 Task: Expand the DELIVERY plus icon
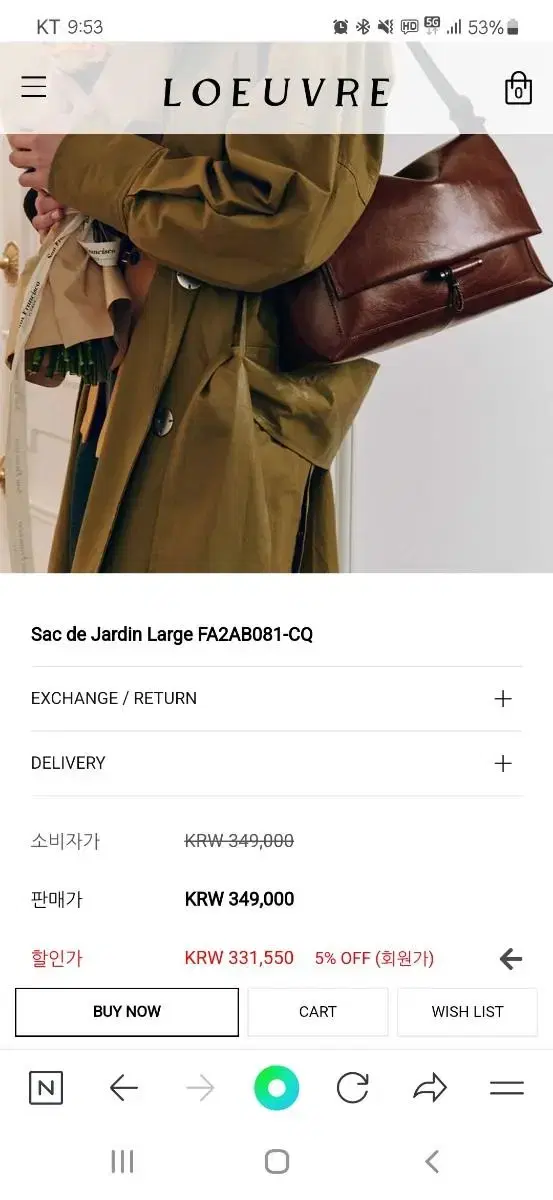pyautogui.click(x=503, y=763)
